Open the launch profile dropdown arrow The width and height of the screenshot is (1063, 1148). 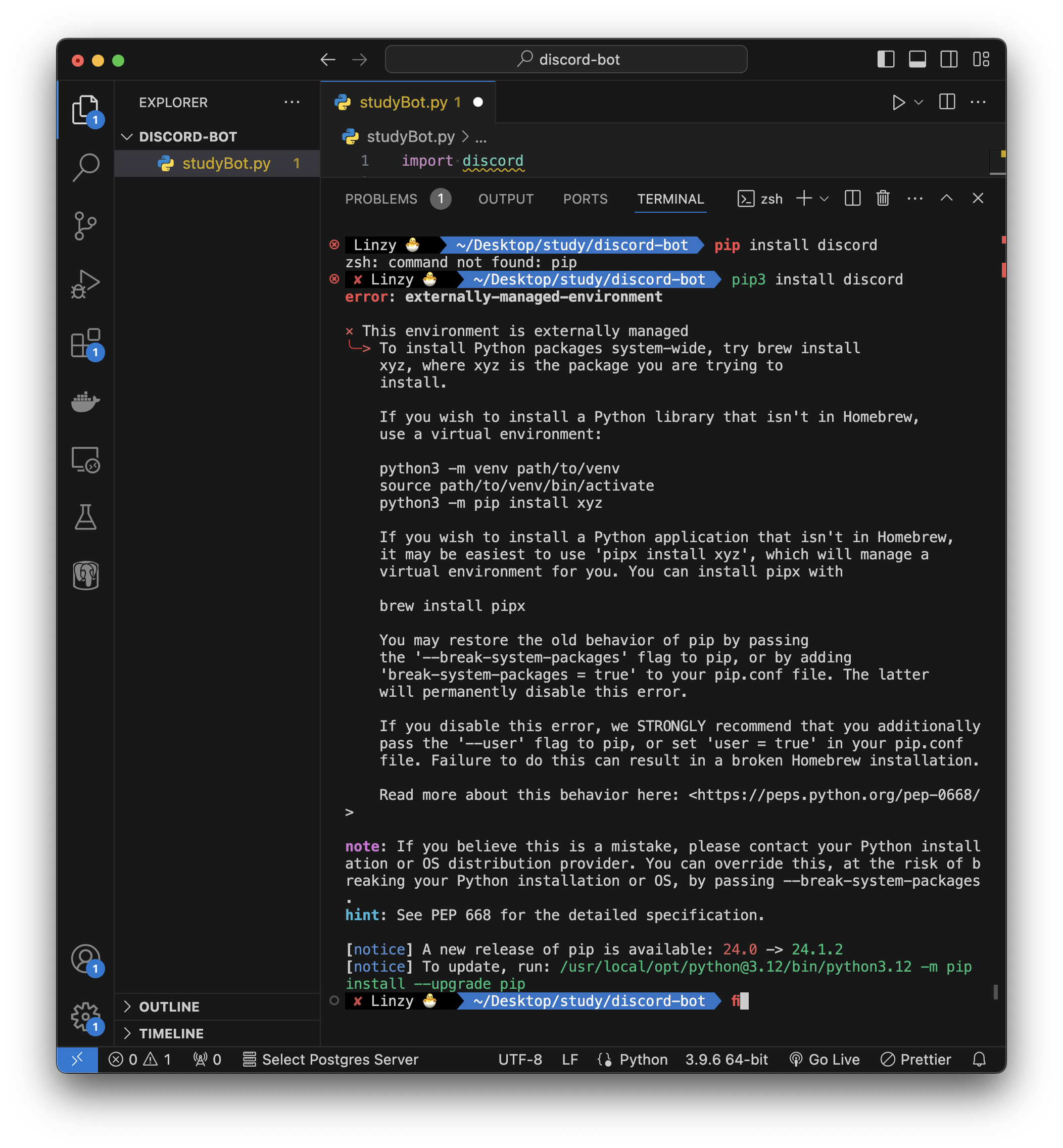pyautogui.click(x=824, y=199)
